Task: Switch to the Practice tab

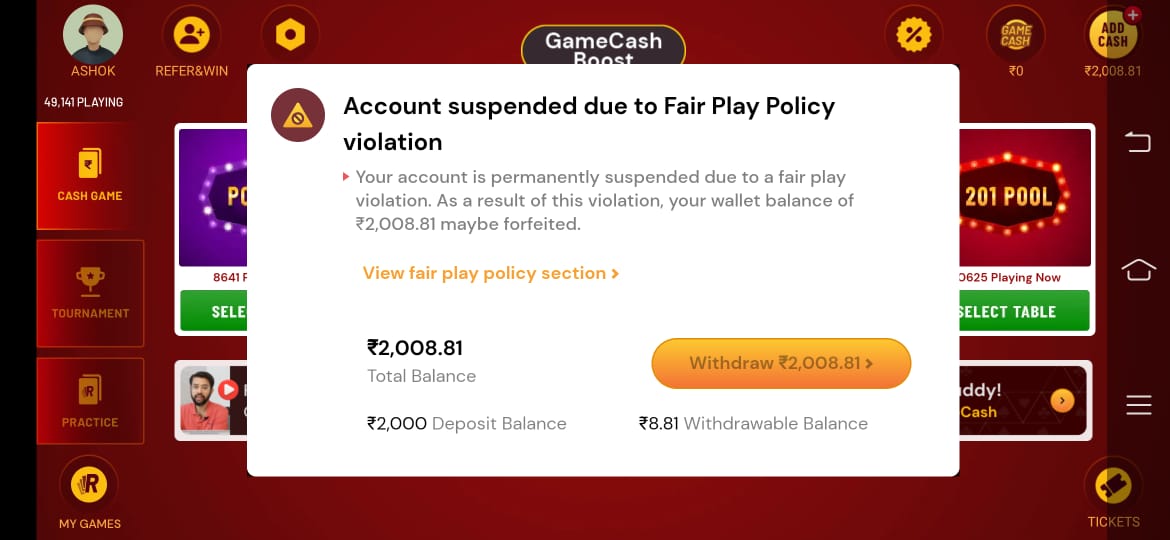Action: tap(90, 400)
